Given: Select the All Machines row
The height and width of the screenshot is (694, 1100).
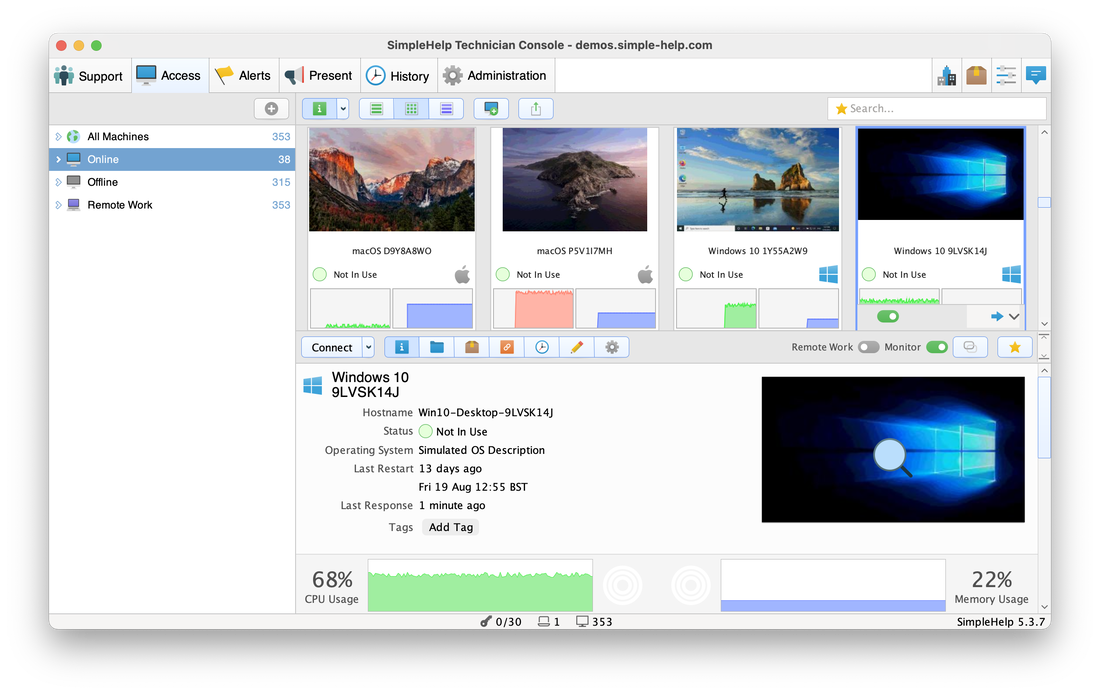Looking at the screenshot, I should 172,137.
